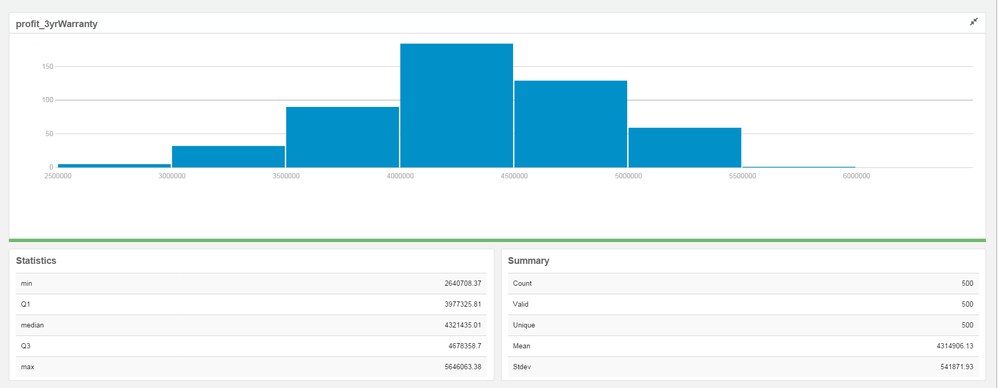Click the Valid row label
Viewport: 998px width, 388px height.
tap(521, 305)
